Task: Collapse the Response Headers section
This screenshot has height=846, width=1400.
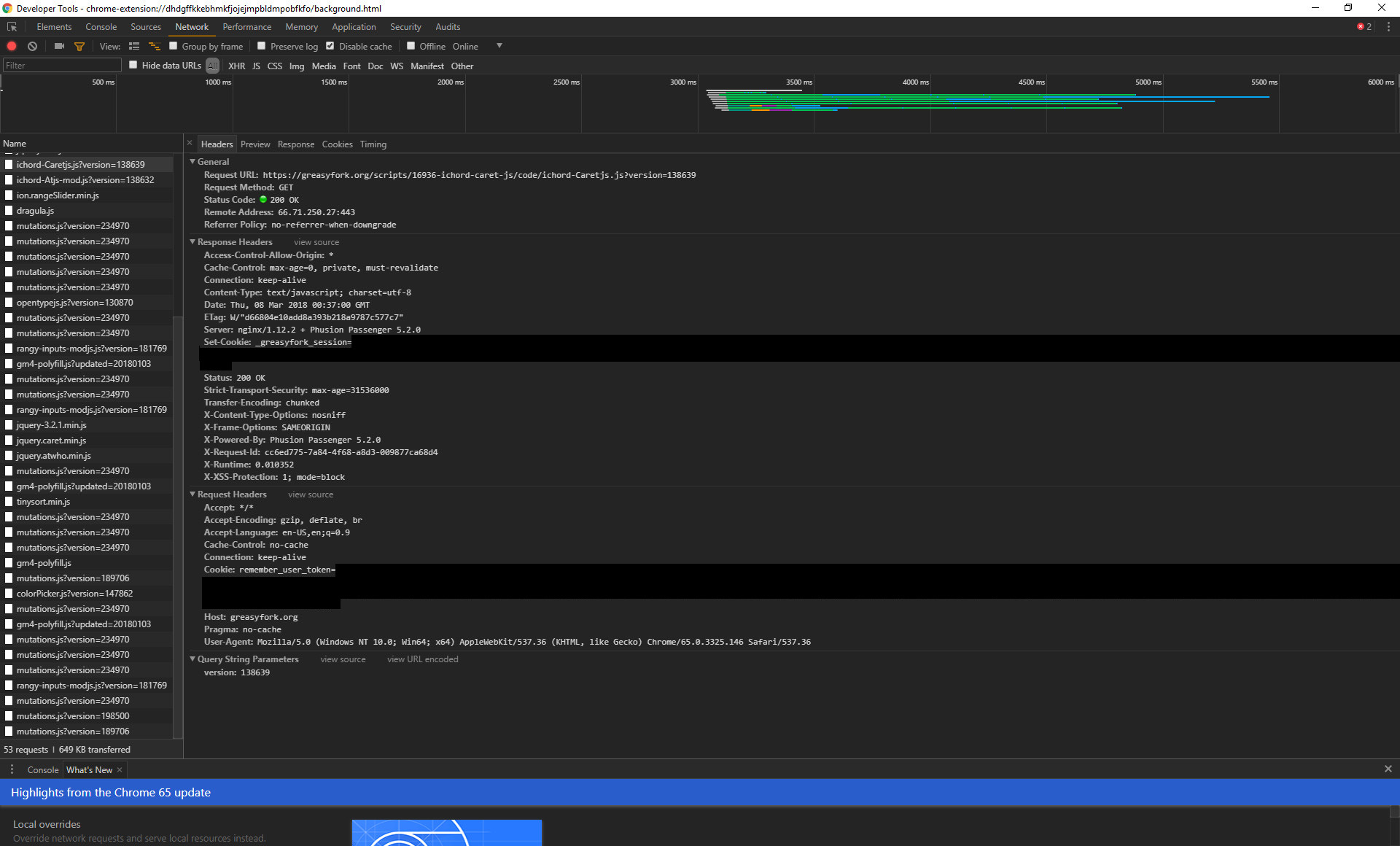Action: [192, 241]
